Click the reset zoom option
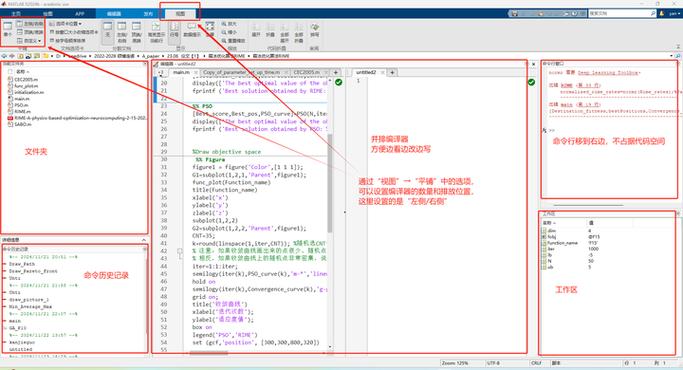The image size is (683, 370). coord(233,41)
